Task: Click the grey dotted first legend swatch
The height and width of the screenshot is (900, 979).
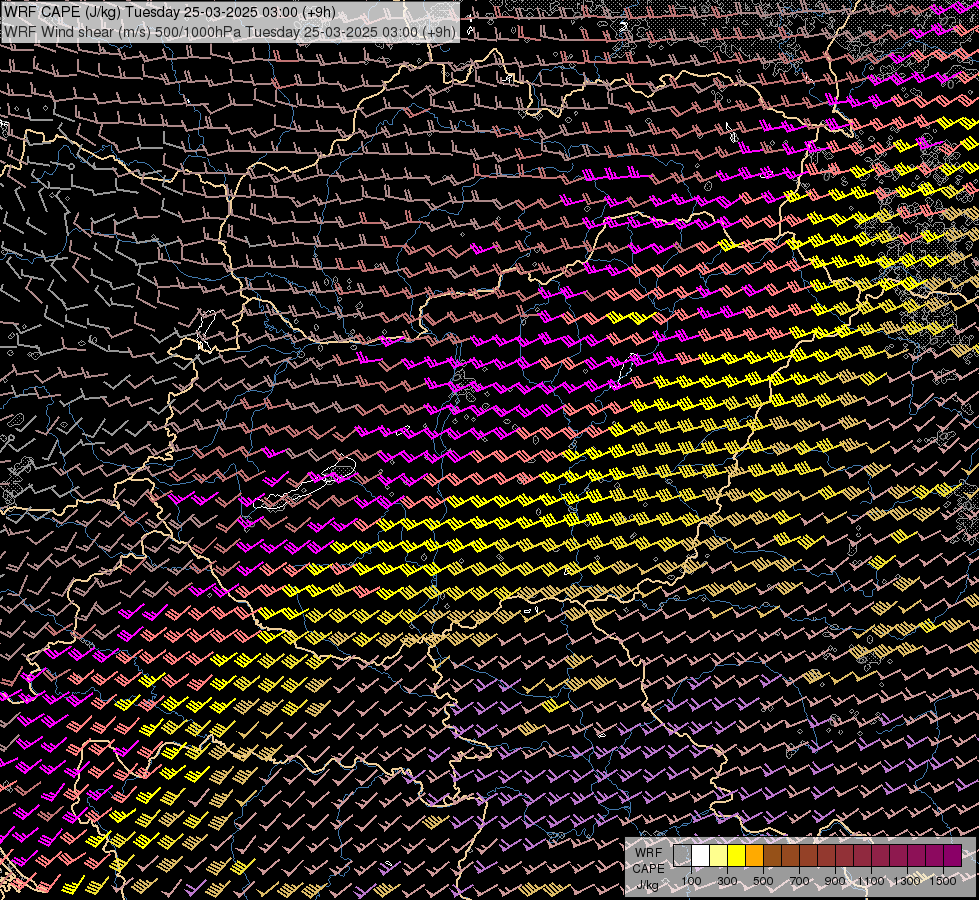Action: click(682, 856)
